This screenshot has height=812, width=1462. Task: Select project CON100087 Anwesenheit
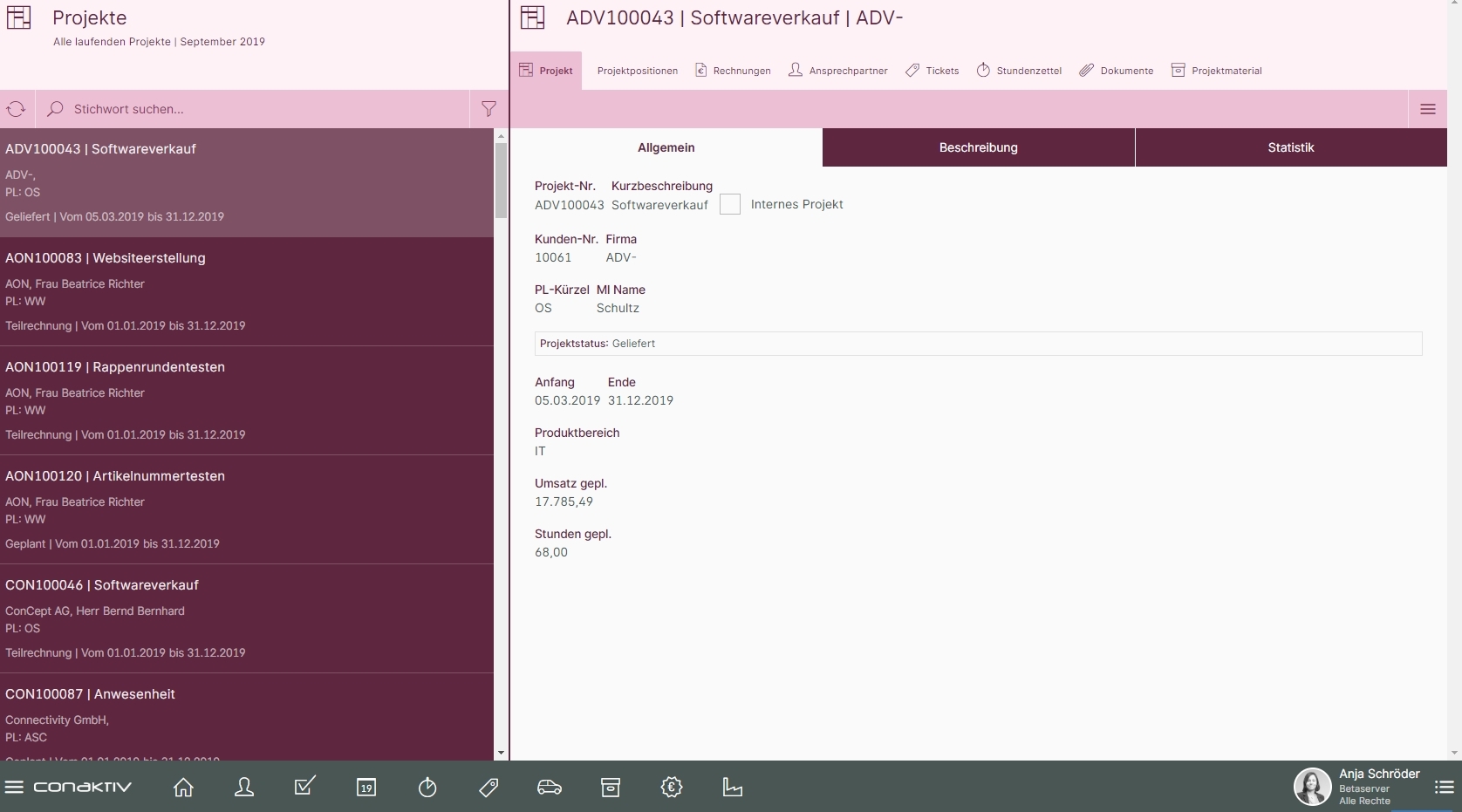[247, 717]
